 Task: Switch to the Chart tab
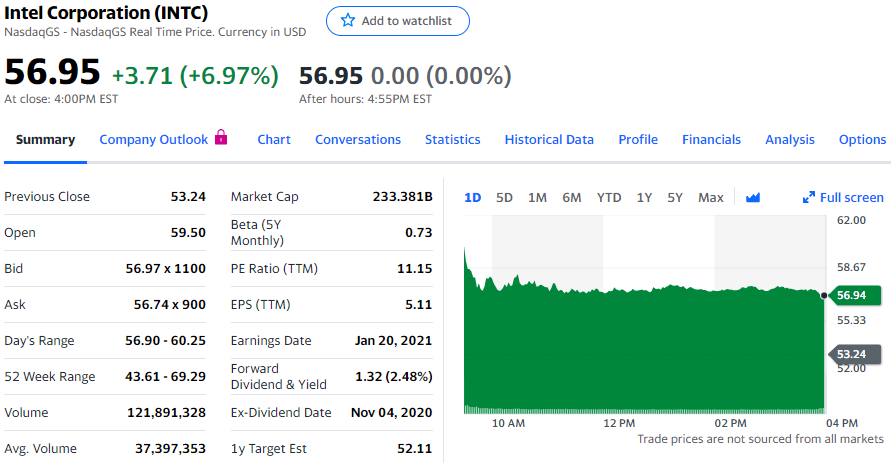(x=274, y=140)
